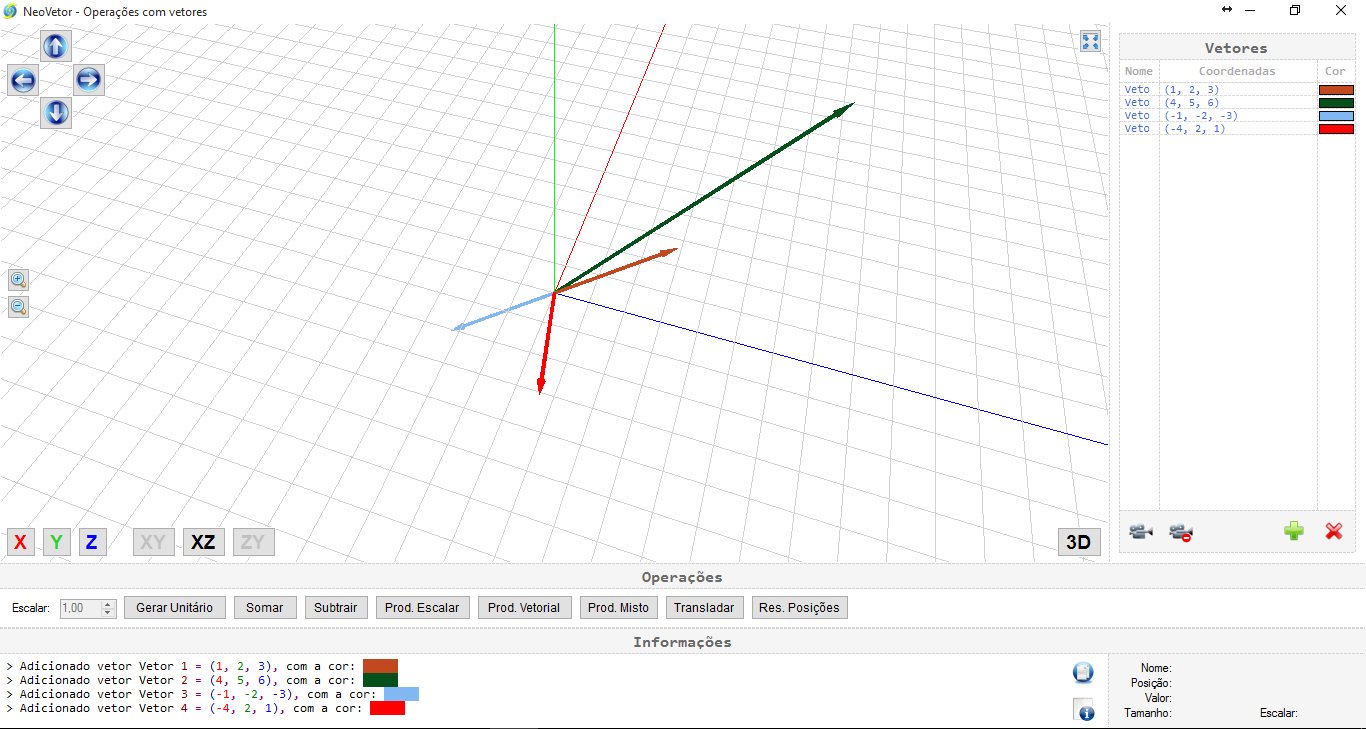Viewport: 1366px width, 729px height.
Task: Click the Operações section header
Action: 682,577
